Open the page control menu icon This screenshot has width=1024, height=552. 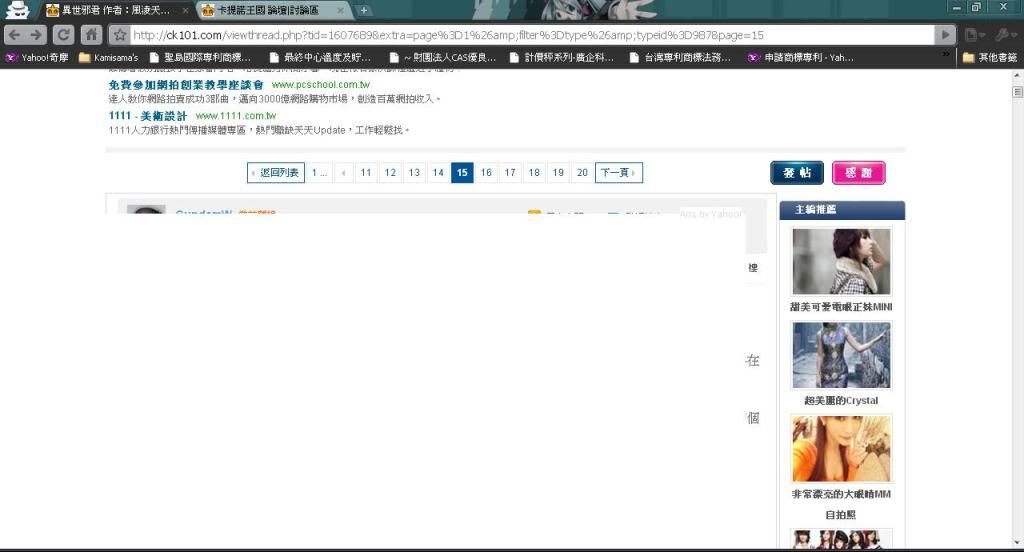point(973,35)
